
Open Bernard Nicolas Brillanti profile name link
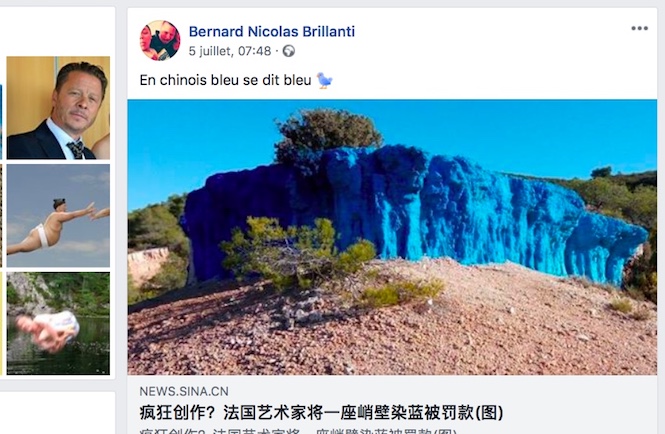point(271,31)
